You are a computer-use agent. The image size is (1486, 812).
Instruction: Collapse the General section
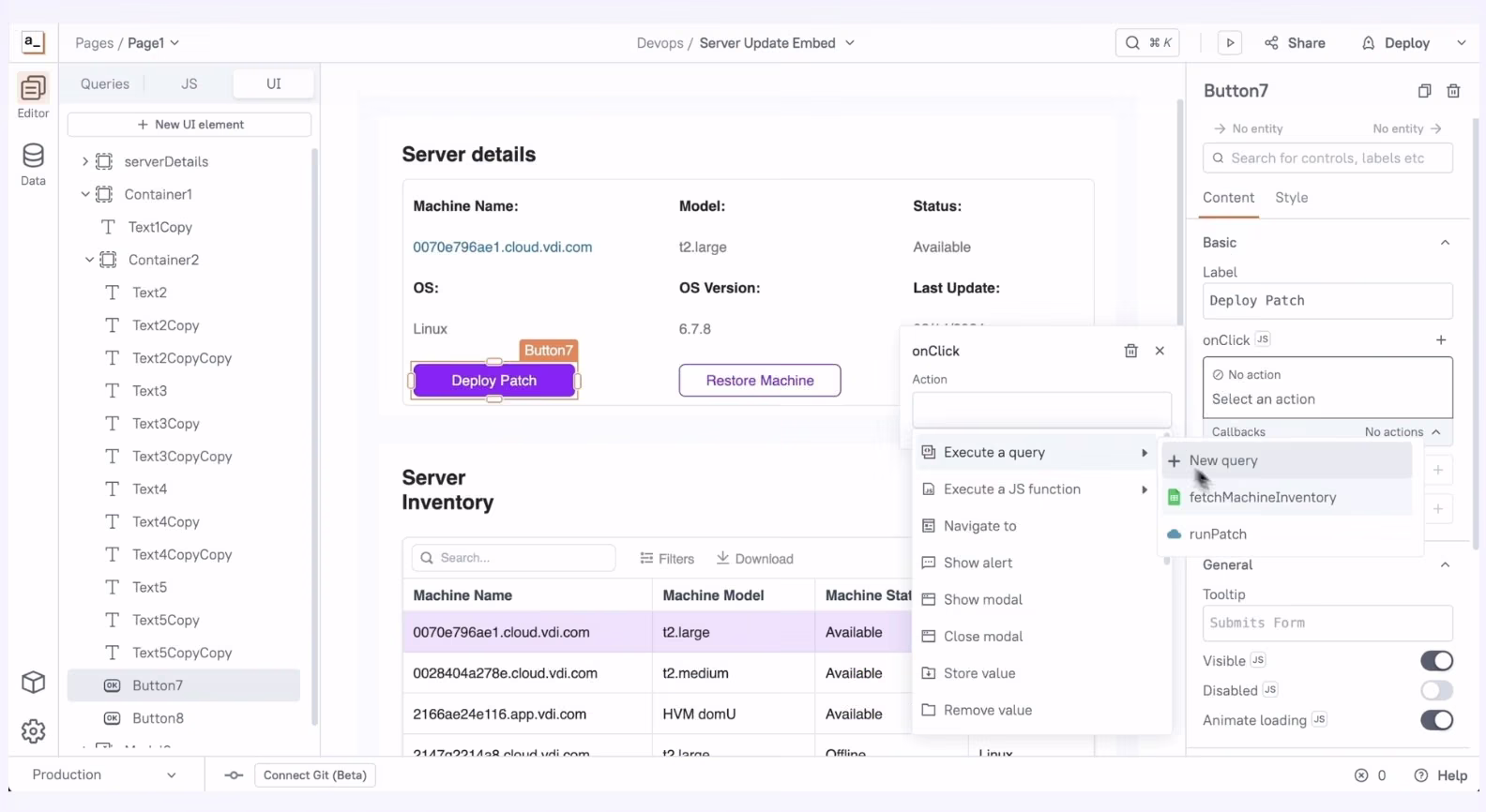pos(1445,565)
